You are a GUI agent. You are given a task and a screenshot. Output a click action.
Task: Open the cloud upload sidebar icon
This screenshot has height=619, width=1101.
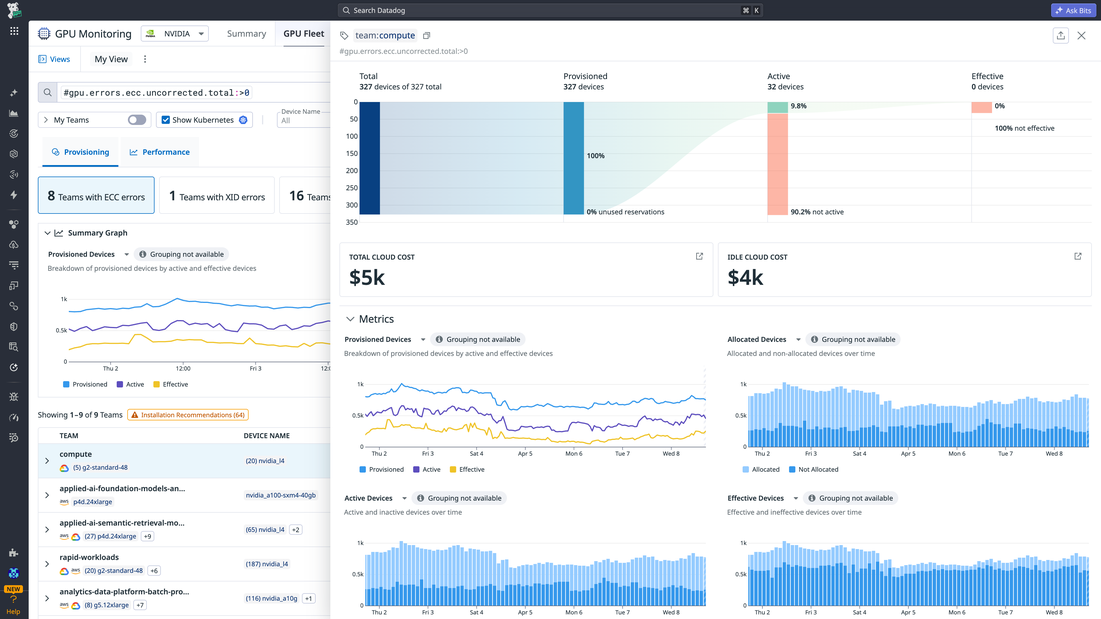coord(13,245)
